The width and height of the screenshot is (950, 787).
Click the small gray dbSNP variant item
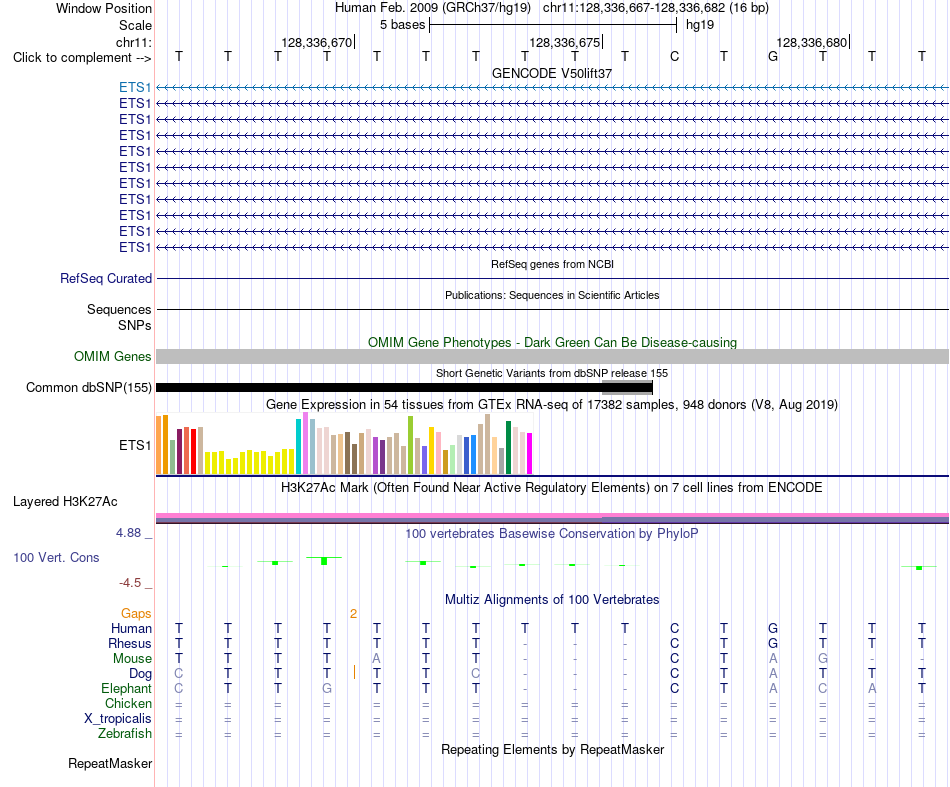(x=627, y=388)
